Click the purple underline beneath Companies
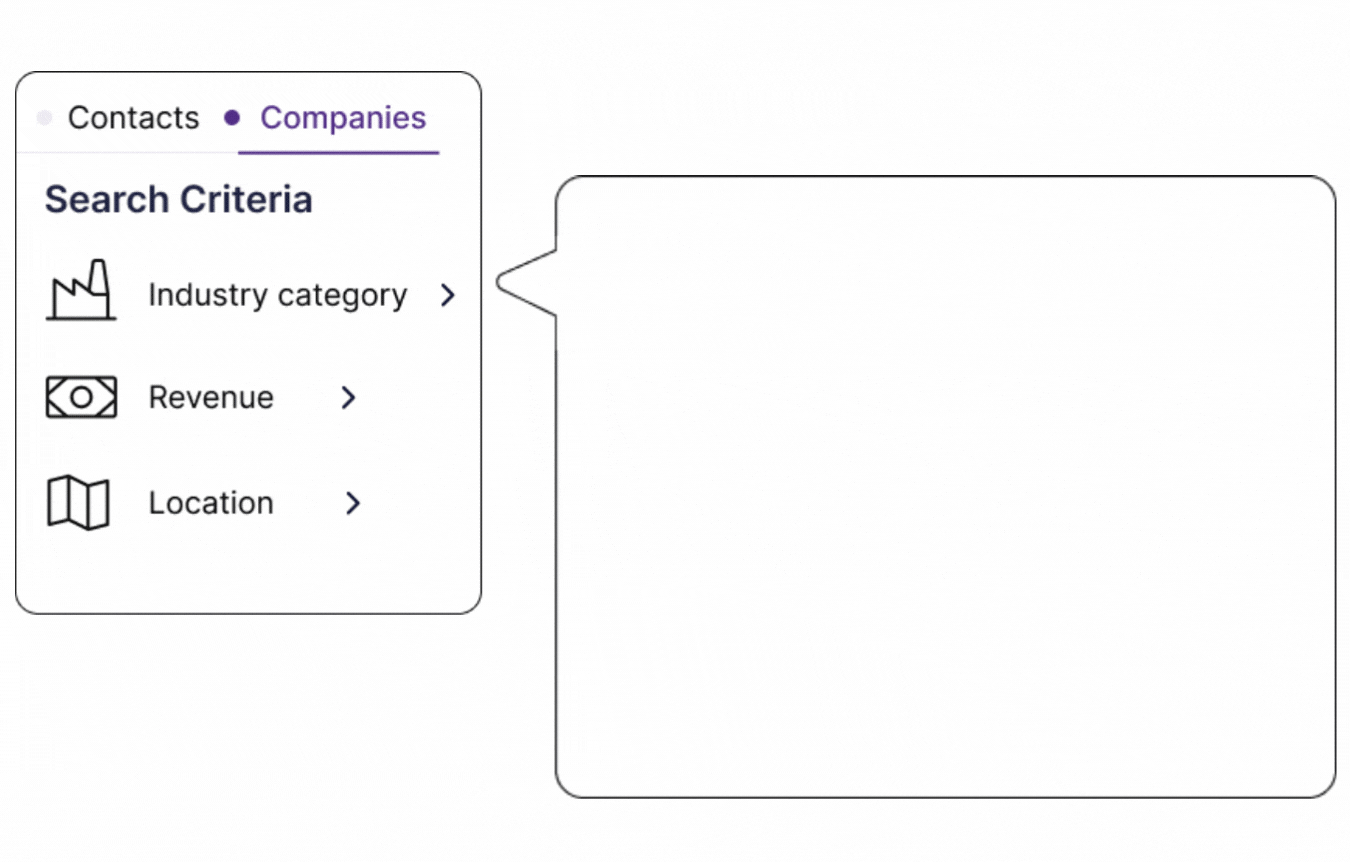This screenshot has height=862, width=1350. (338, 153)
